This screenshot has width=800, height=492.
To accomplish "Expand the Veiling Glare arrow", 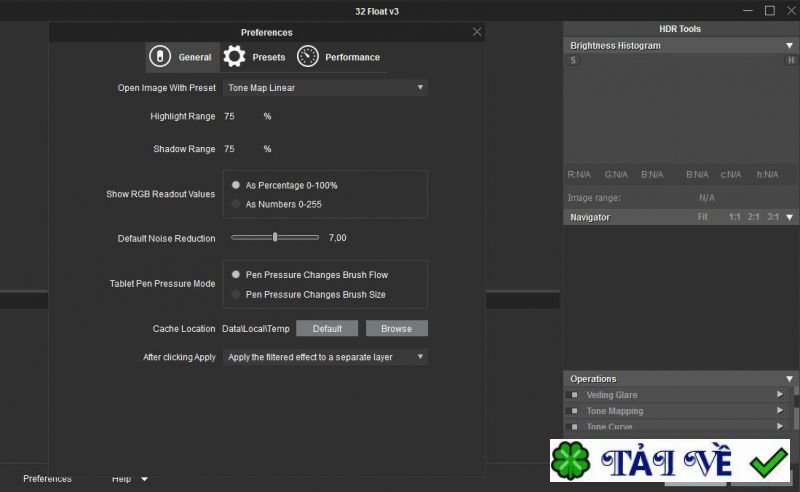I will click(780, 394).
